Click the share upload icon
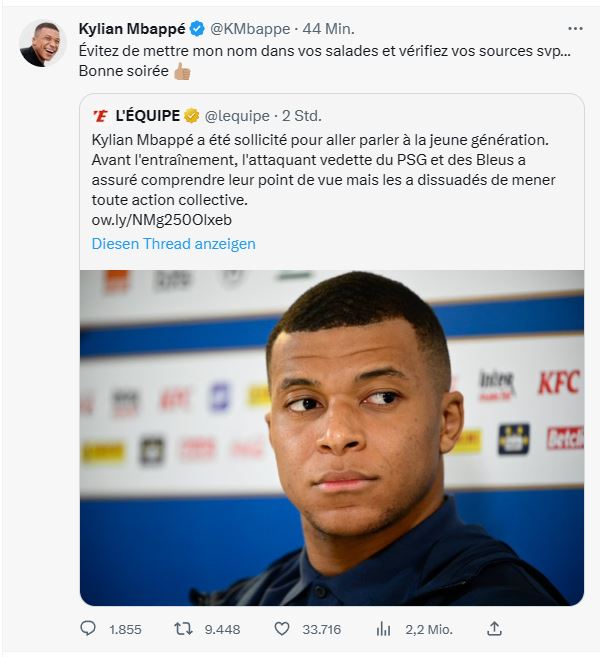This screenshot has height=657, width=600. coord(494,629)
